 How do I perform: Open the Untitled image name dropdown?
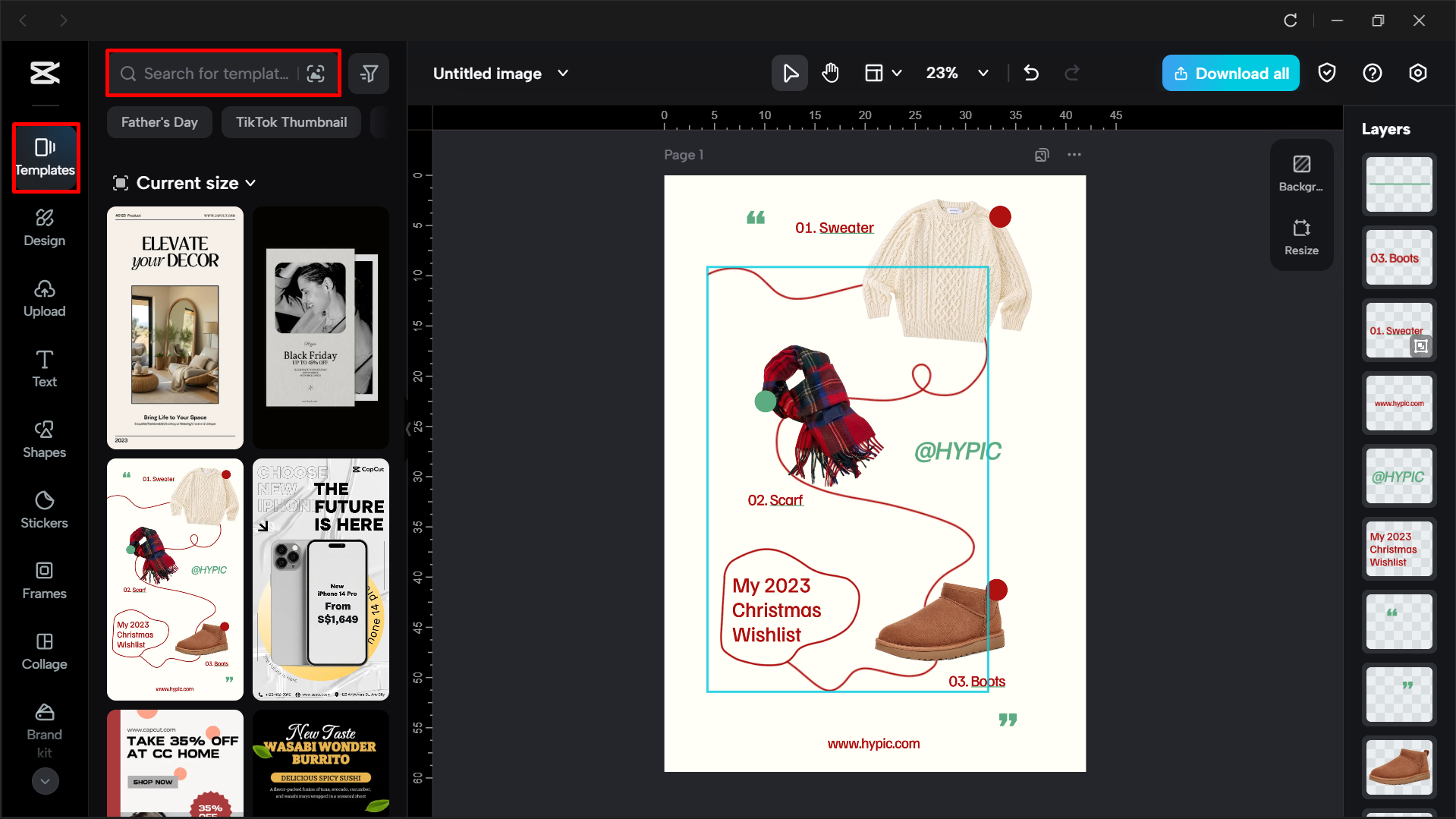pyautogui.click(x=563, y=74)
